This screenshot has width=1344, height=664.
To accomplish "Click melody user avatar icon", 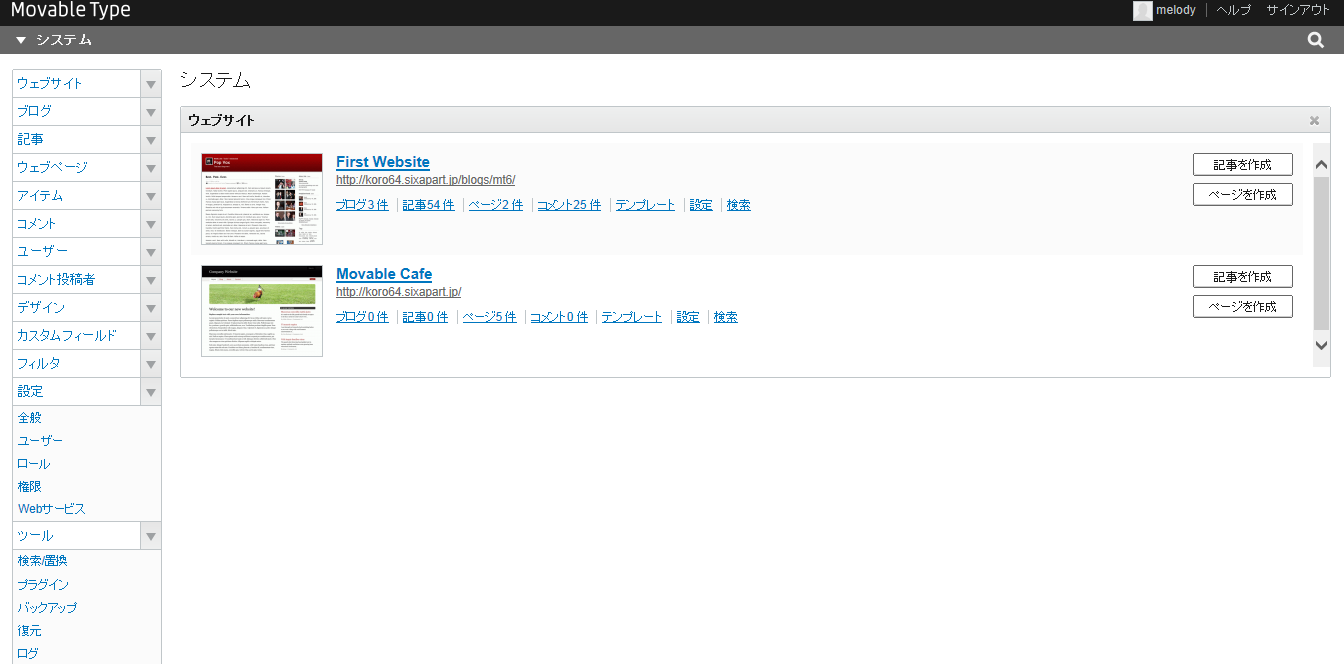I will click(1142, 10).
